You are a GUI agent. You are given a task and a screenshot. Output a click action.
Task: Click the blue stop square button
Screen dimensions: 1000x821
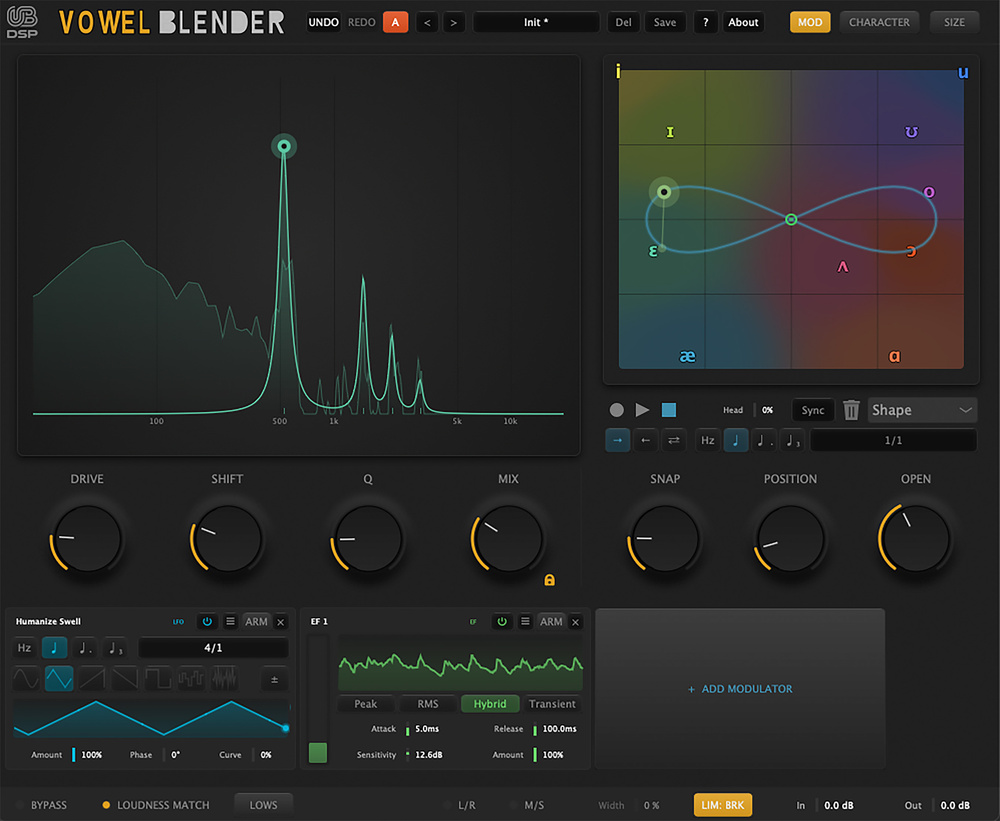[x=668, y=410]
